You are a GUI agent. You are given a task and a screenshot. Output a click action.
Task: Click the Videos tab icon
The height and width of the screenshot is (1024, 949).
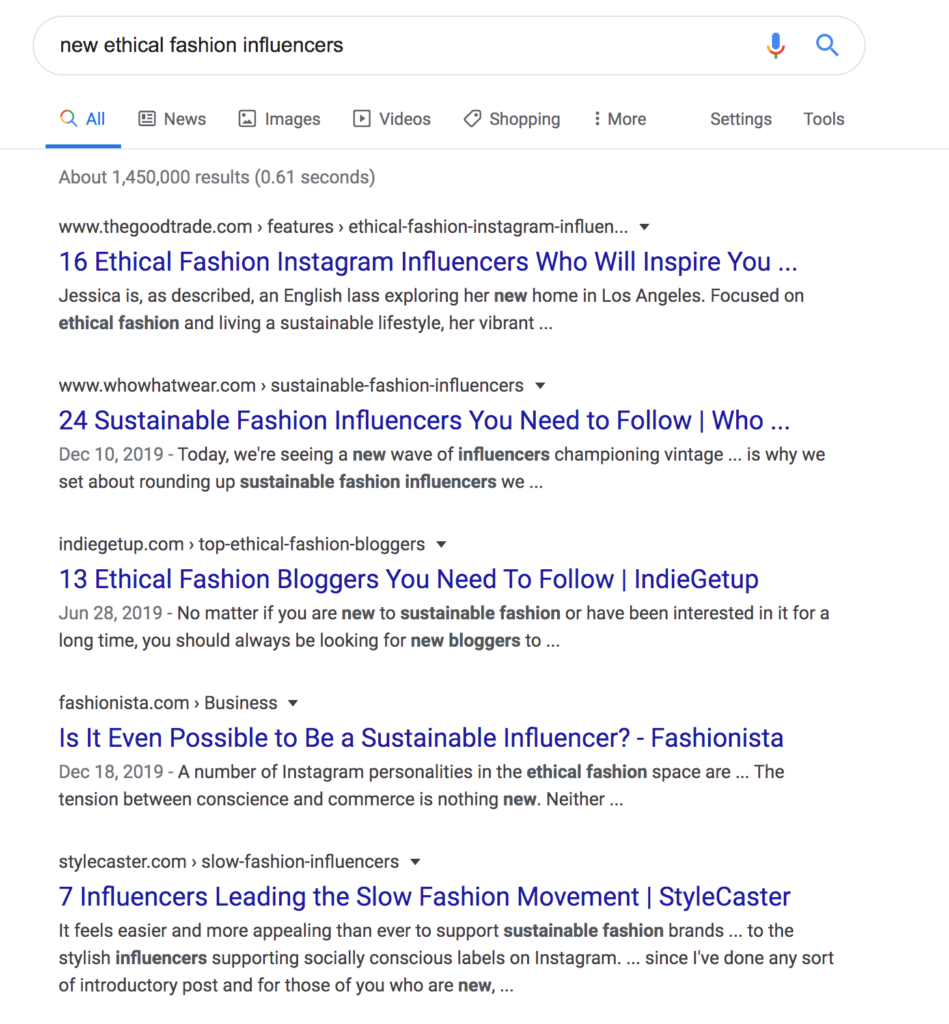pos(362,118)
